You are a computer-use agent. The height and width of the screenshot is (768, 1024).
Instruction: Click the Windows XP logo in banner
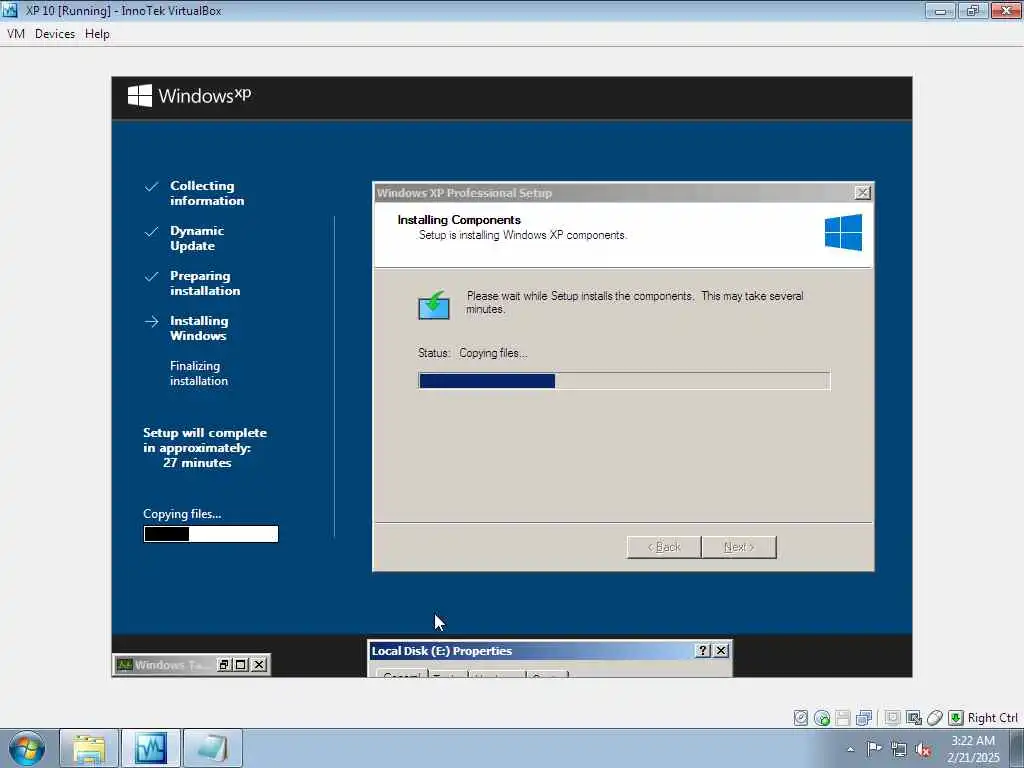pyautogui.click(x=189, y=96)
